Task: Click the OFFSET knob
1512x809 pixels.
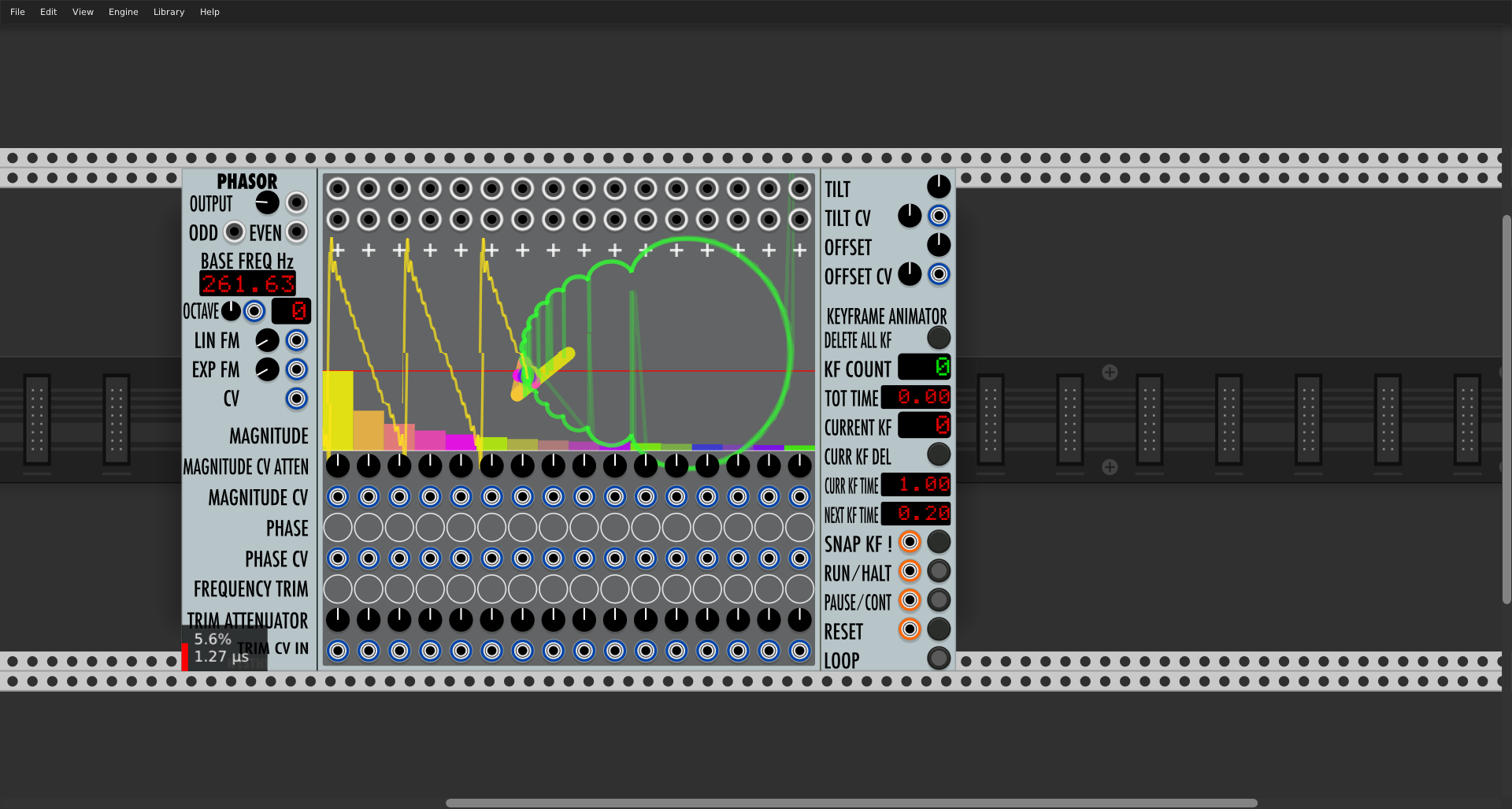Action: (x=938, y=245)
